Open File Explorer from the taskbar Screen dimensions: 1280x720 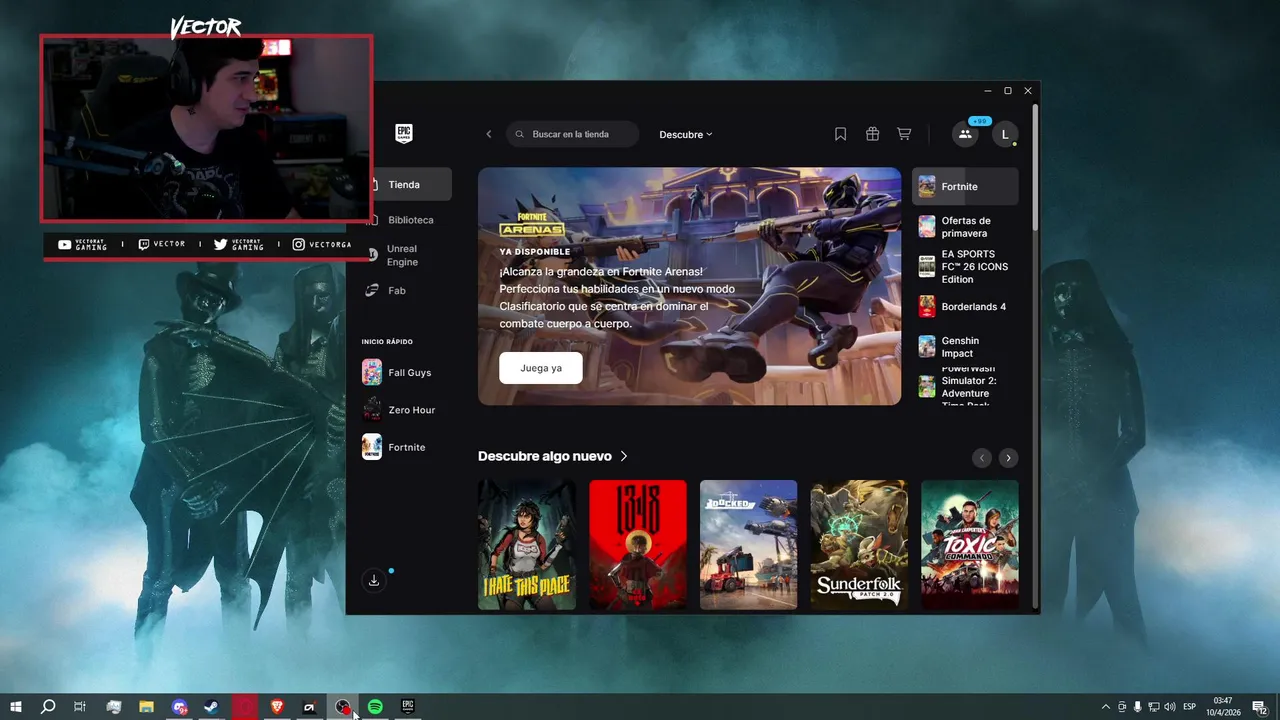(x=146, y=707)
